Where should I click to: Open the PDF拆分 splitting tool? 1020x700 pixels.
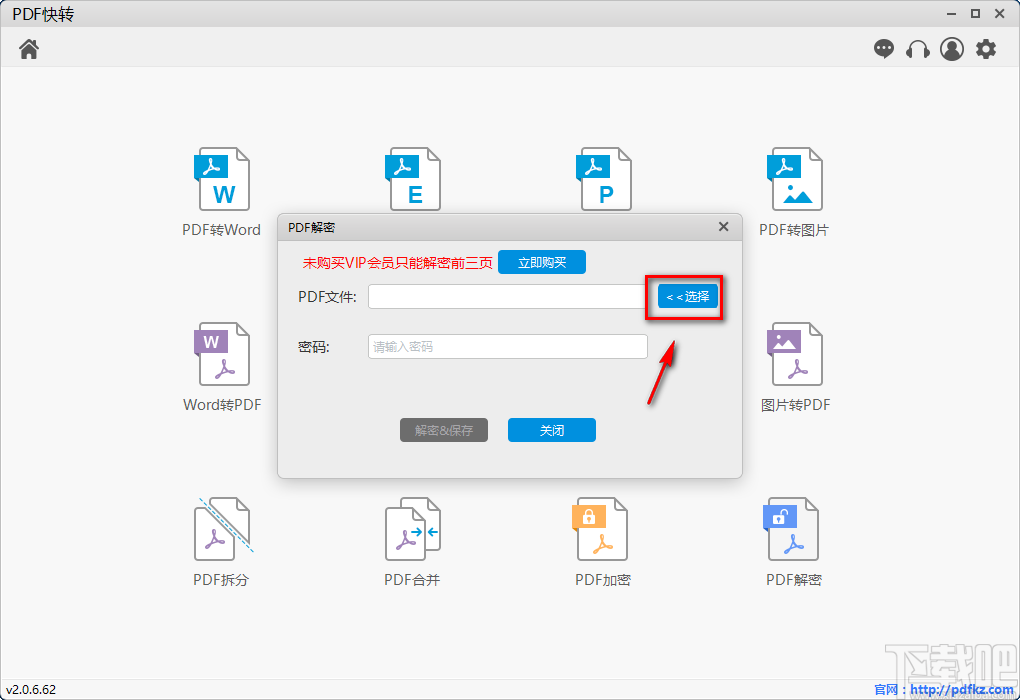(x=222, y=530)
